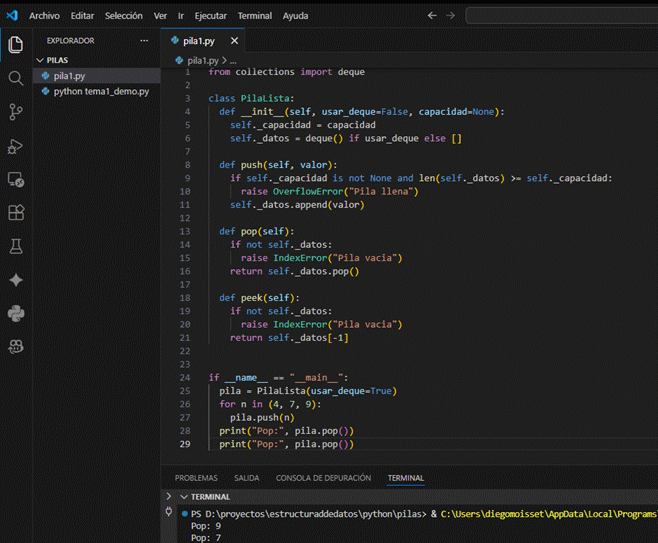
Task: Switch to the CONSOLA DE DEPURACIÓN tab
Action: point(323,478)
